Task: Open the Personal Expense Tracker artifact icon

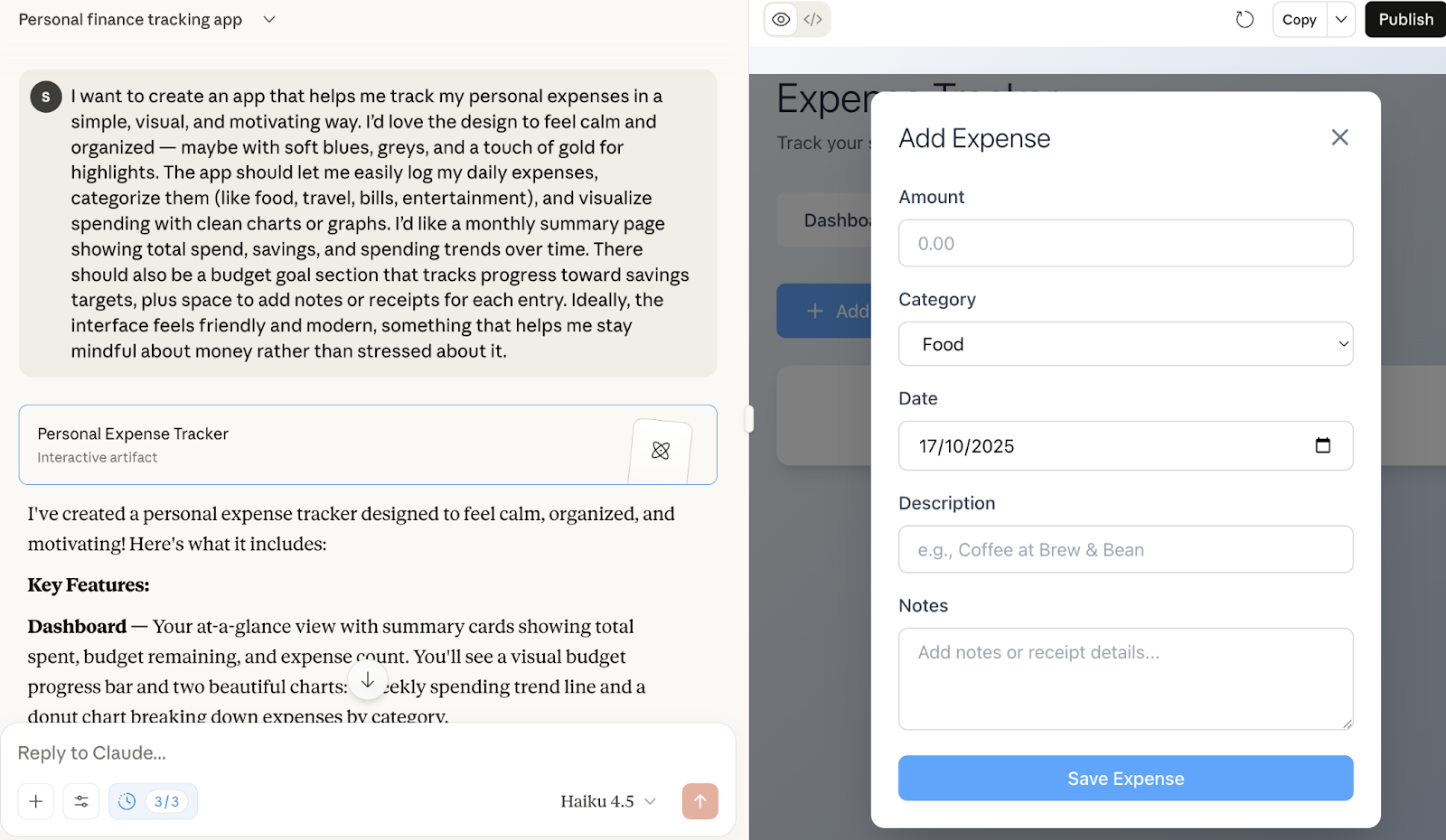Action: 661,450
